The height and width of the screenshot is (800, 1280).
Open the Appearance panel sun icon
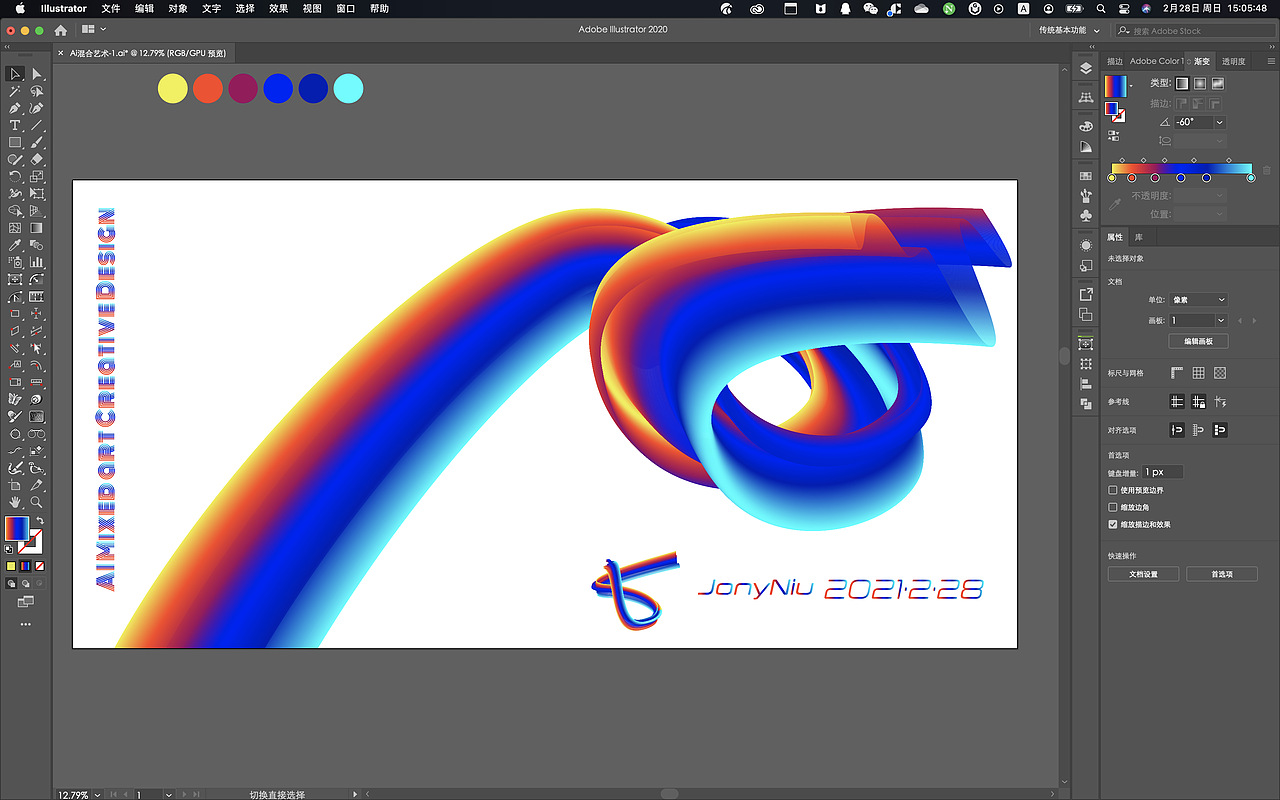tap(1086, 245)
